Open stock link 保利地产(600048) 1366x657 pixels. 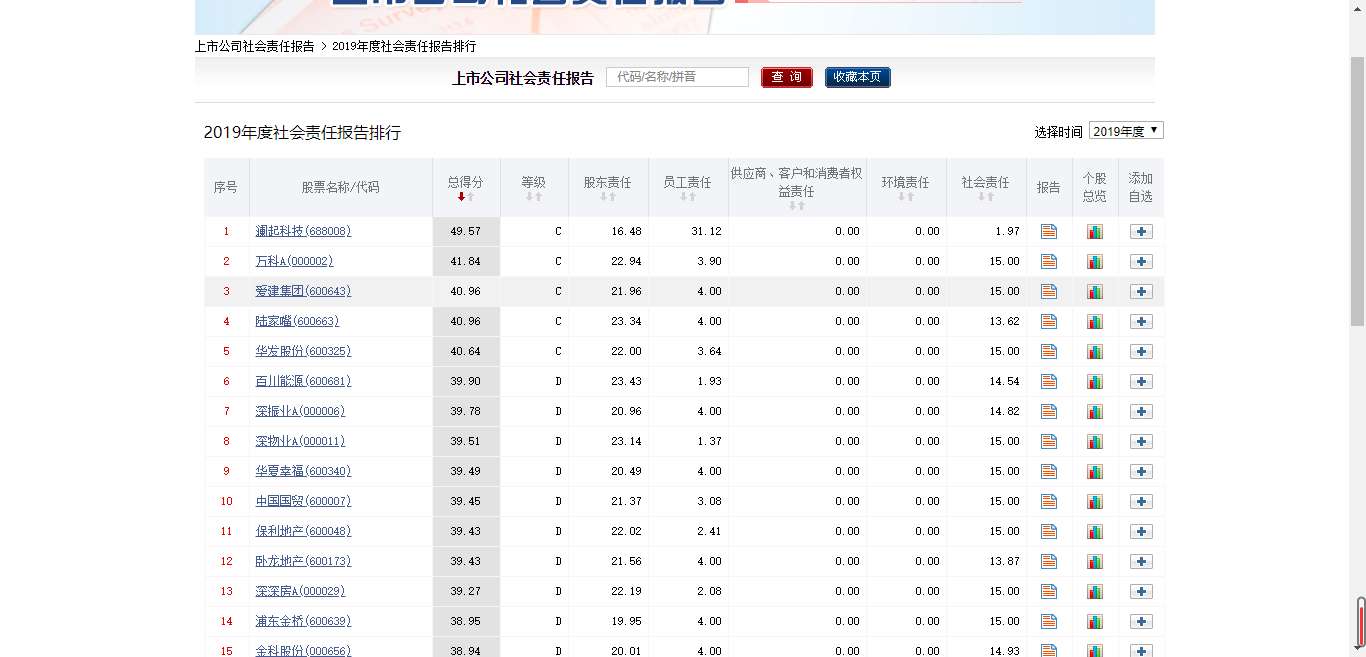(x=303, y=531)
